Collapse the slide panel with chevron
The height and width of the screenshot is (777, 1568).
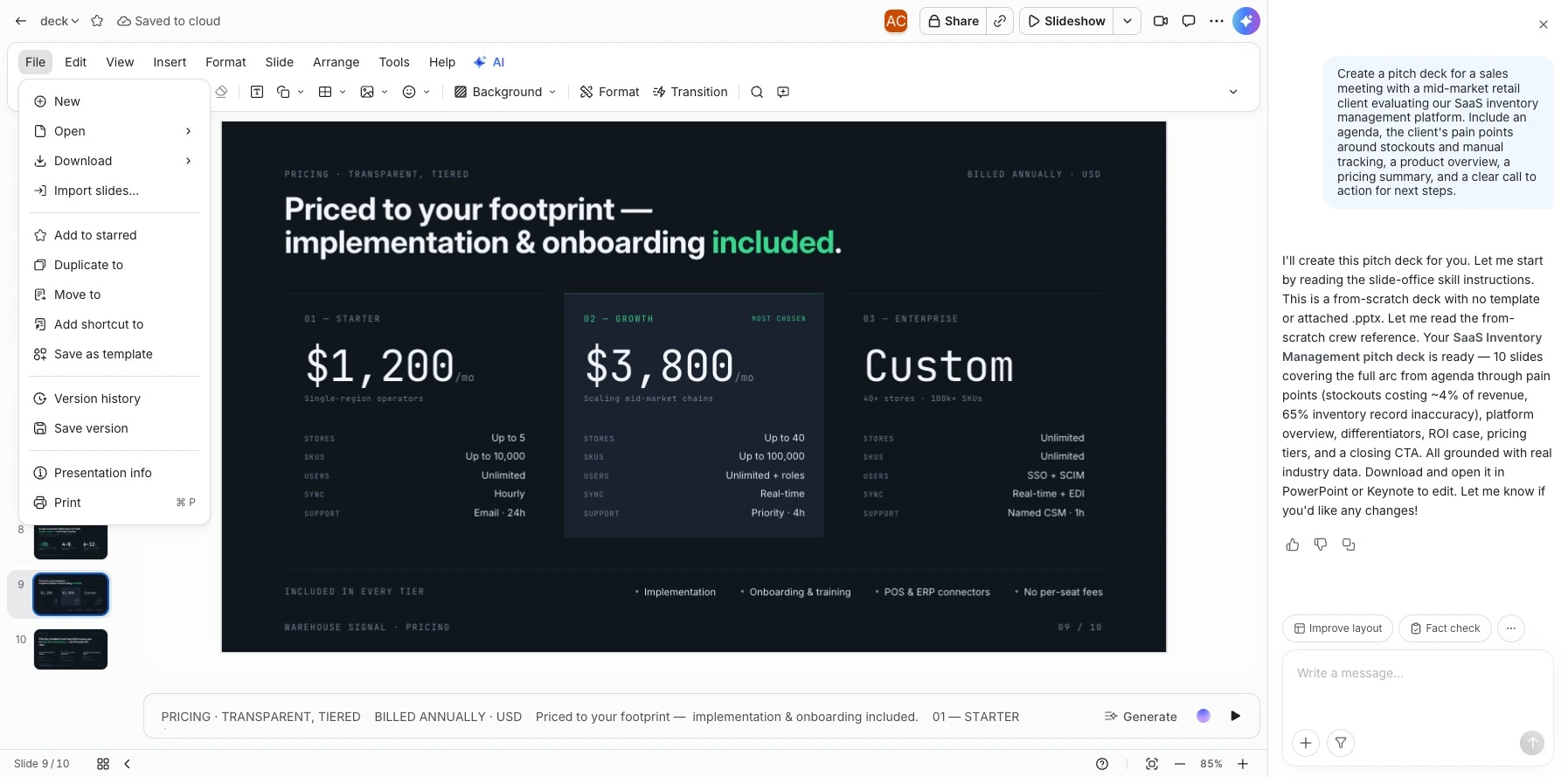tap(128, 764)
